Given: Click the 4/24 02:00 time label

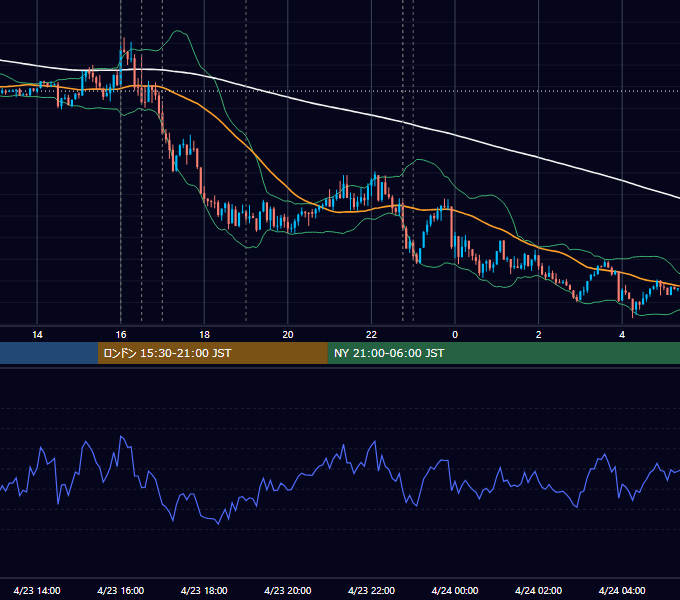Looking at the screenshot, I should 538,590.
